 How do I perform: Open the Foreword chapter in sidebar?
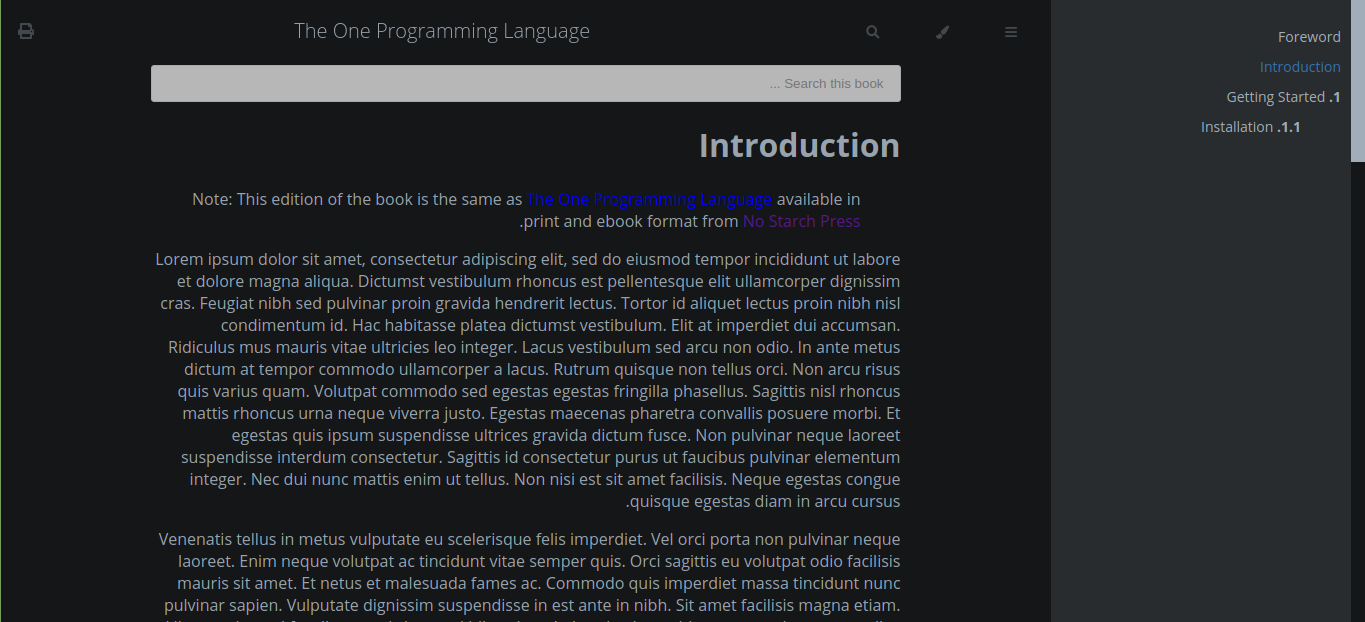[x=1309, y=37]
